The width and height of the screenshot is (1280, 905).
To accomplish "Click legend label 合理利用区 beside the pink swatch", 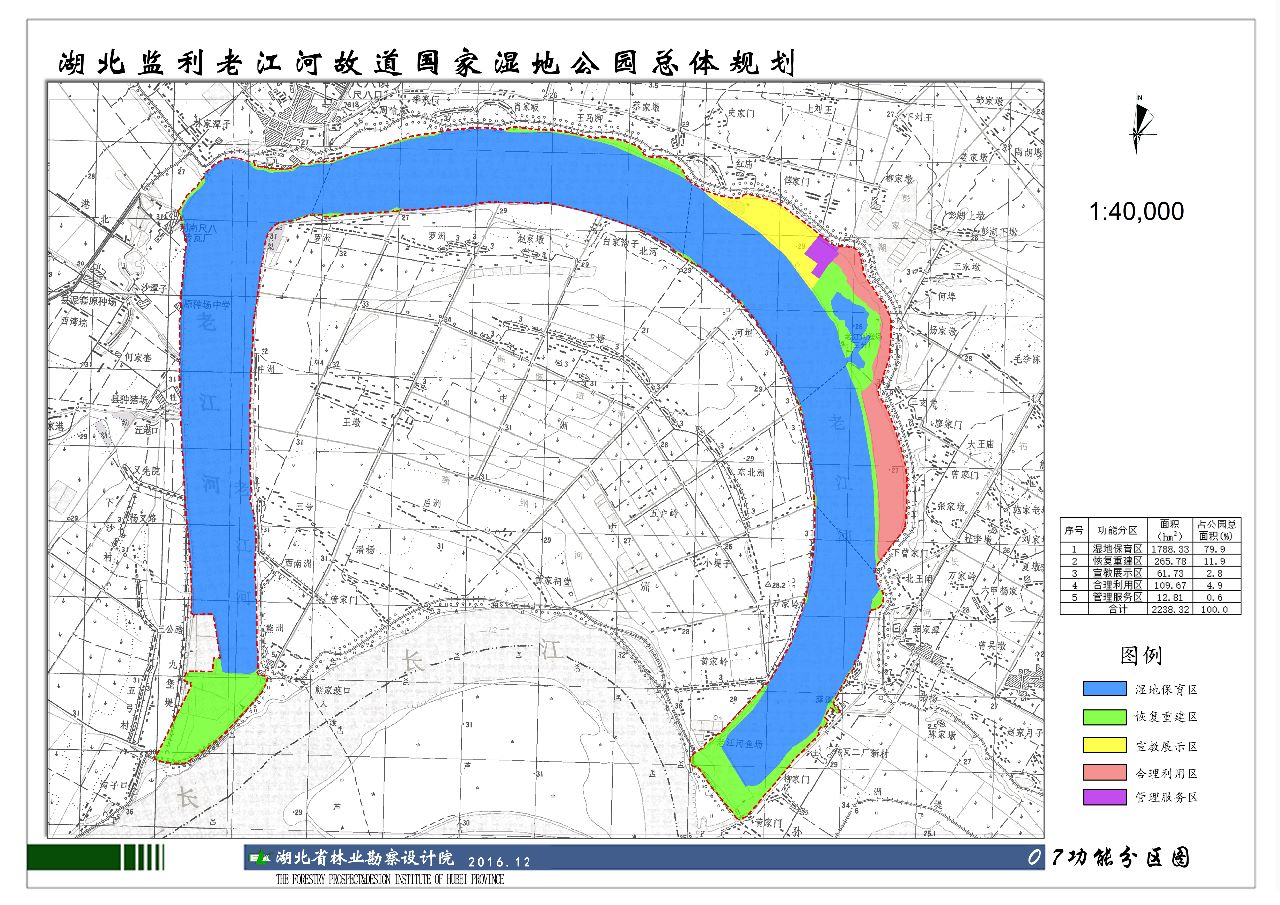I will coord(1165,774).
